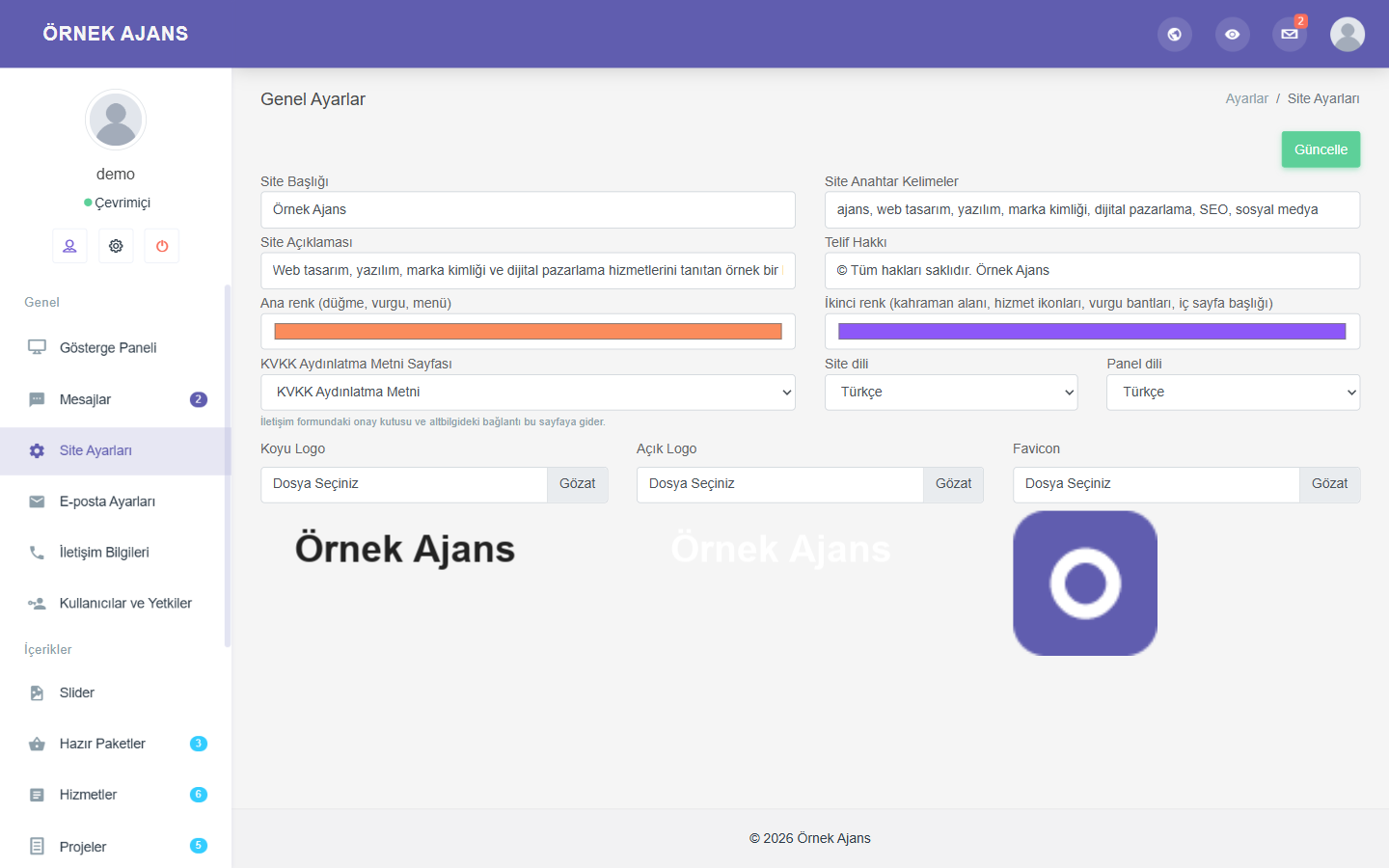Click the gear settings icon under demo
This screenshot has height=868, width=1389.
116,246
